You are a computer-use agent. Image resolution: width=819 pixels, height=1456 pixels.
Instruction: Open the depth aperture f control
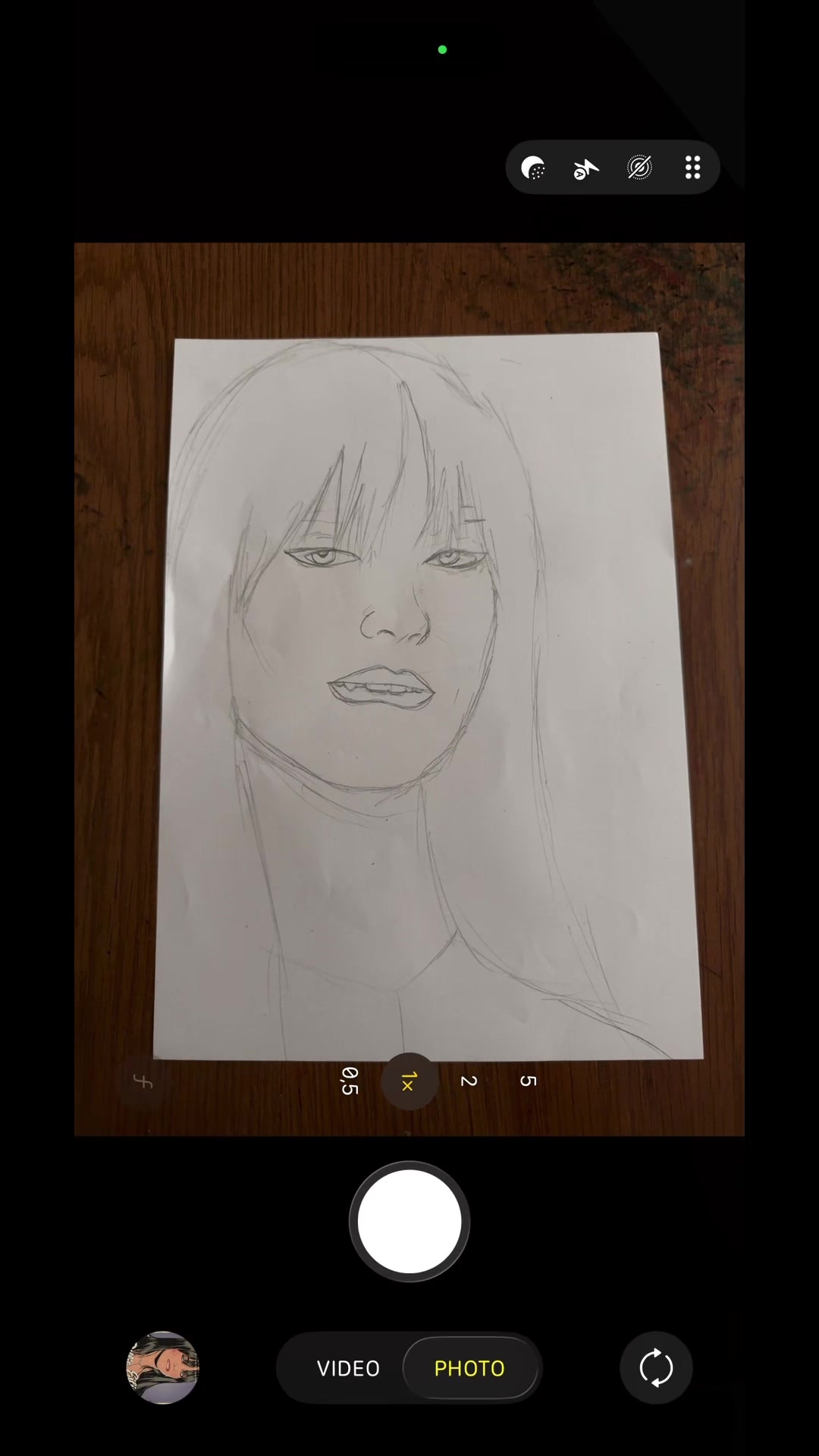(143, 1081)
